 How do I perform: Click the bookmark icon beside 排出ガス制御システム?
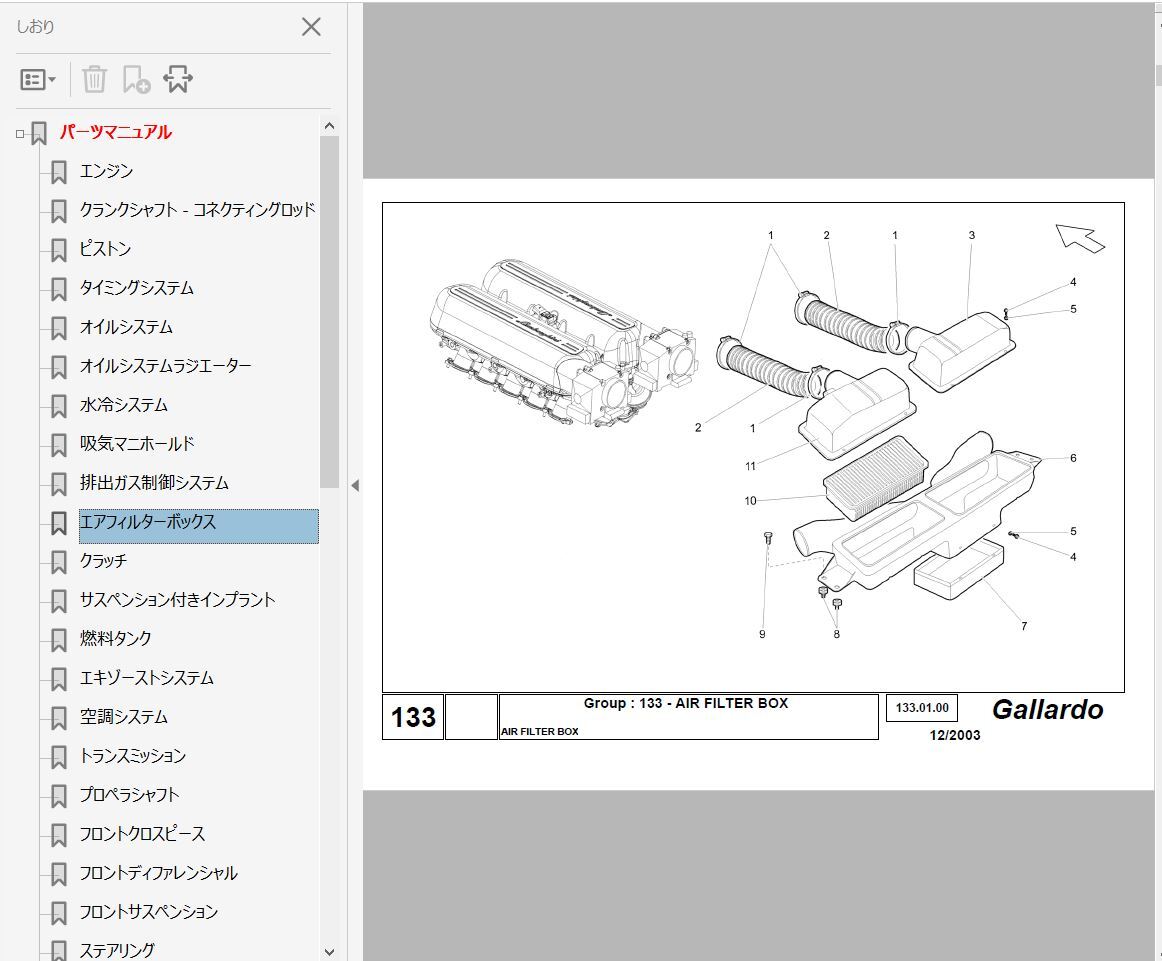(x=59, y=485)
